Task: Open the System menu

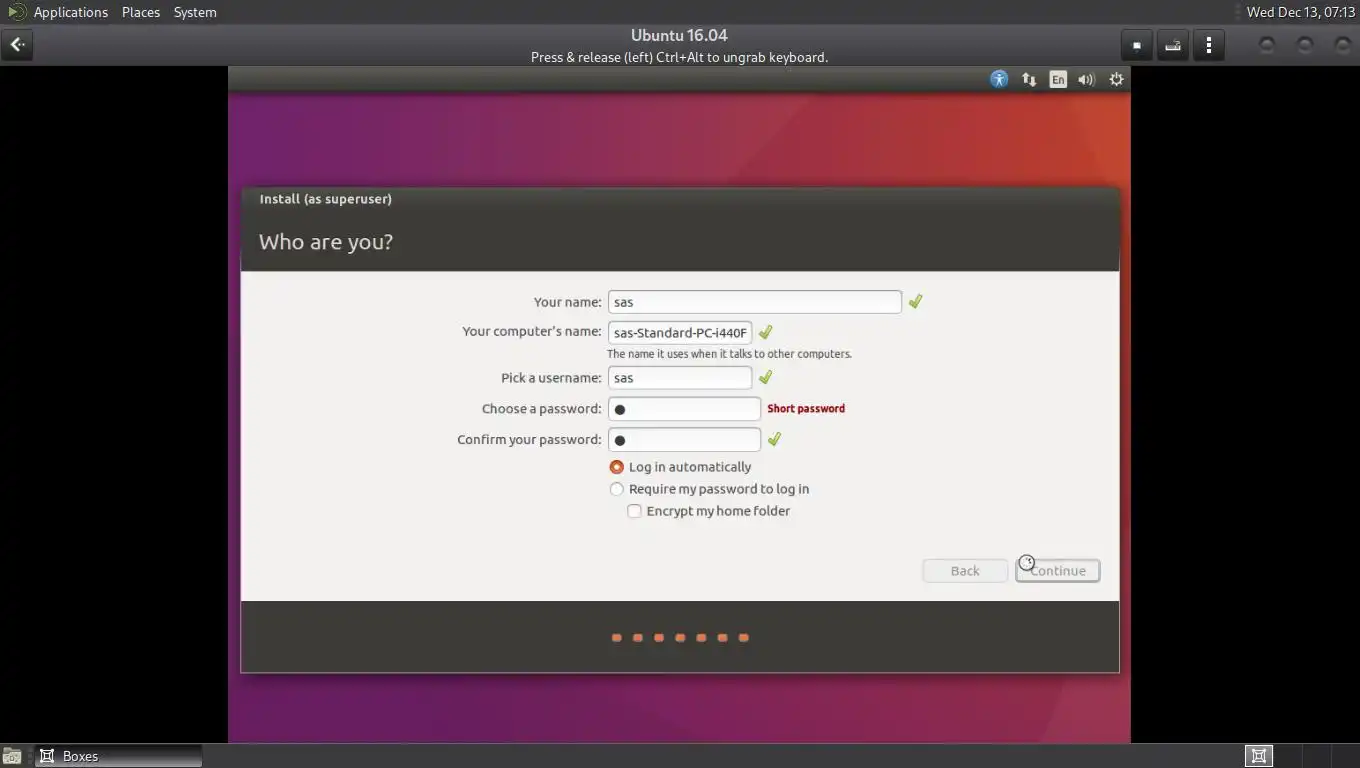Action: (x=195, y=12)
